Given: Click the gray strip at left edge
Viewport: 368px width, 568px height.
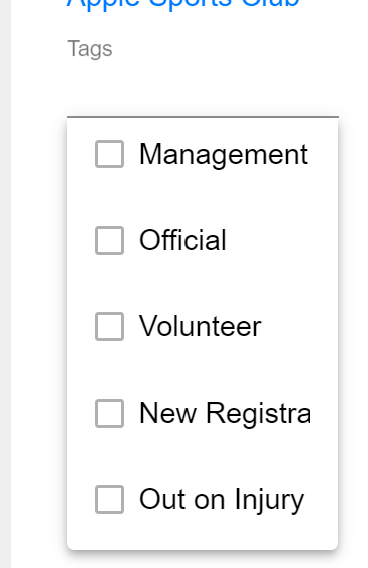Looking at the screenshot, I should (x=5, y=284).
